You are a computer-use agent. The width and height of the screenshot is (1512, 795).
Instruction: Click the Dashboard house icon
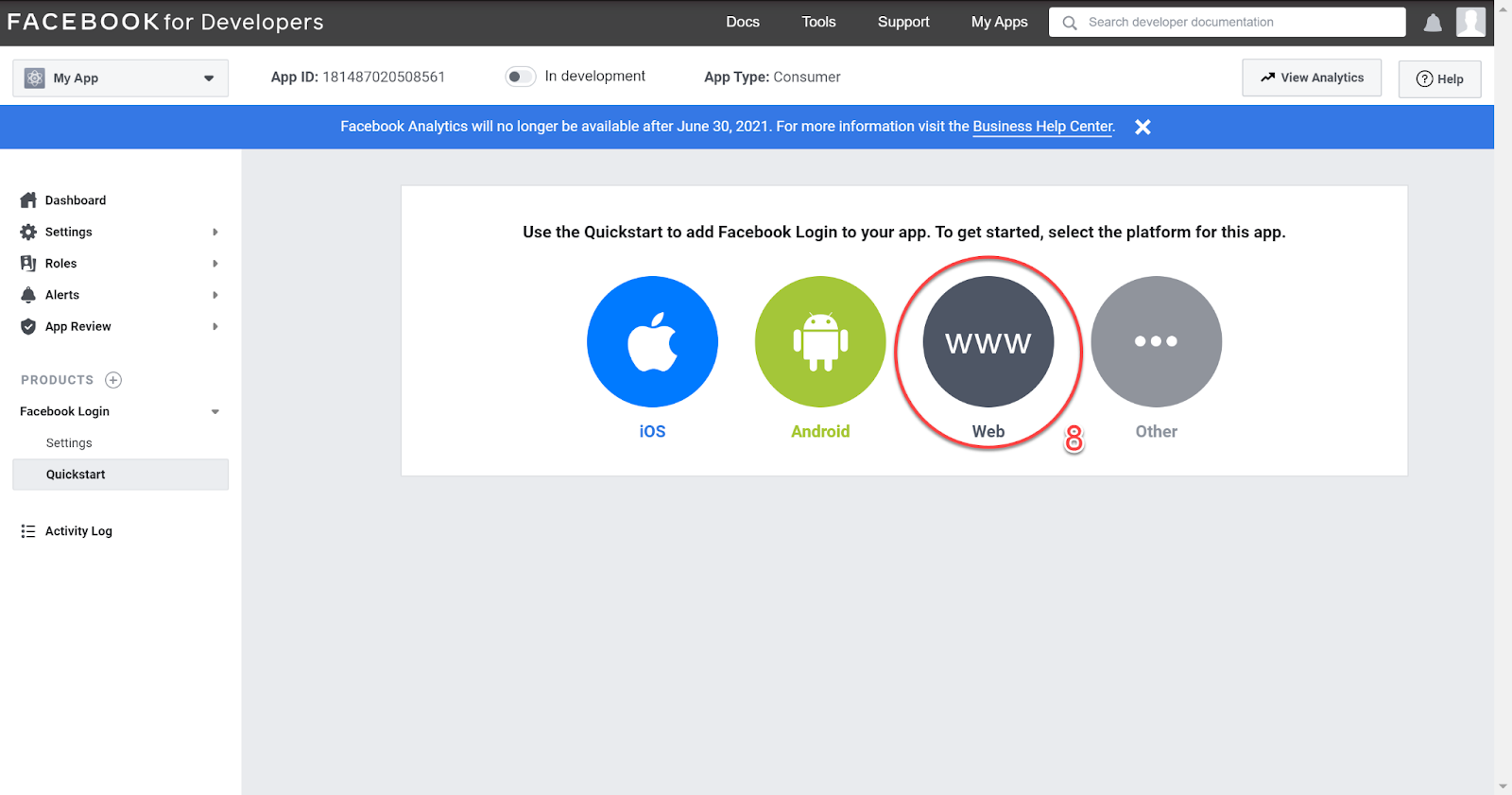[x=28, y=200]
